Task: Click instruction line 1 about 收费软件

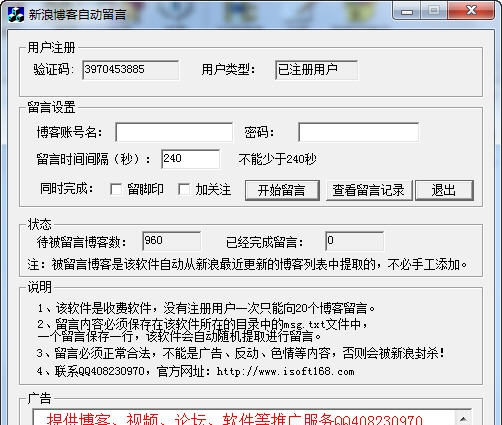Action: pyautogui.click(x=206, y=308)
